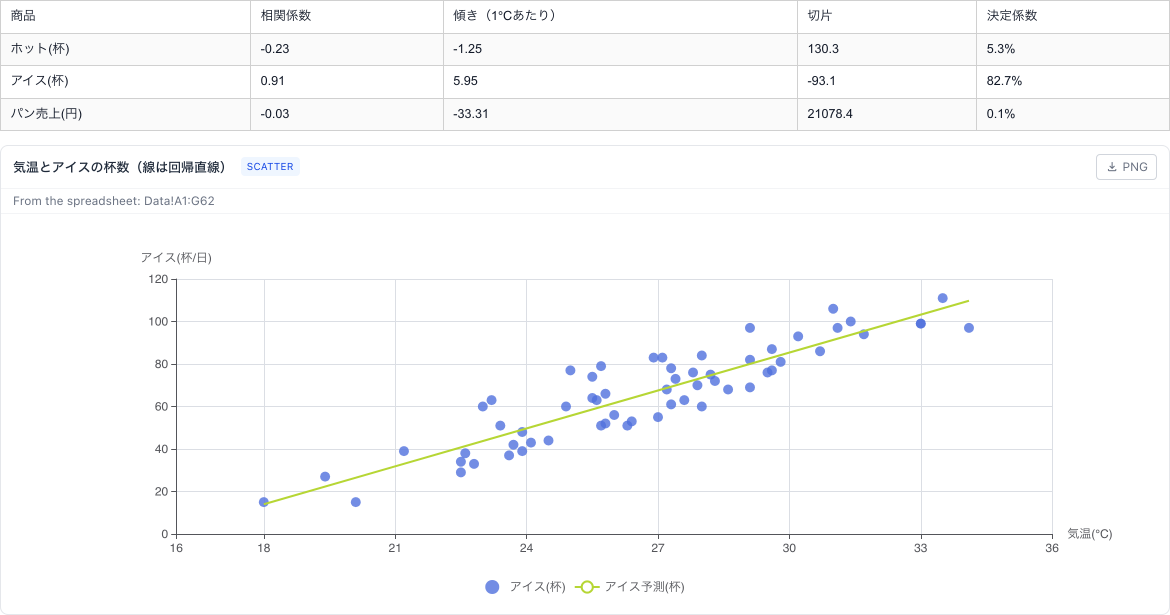Click the SCATTER chart type badge

[x=270, y=167]
